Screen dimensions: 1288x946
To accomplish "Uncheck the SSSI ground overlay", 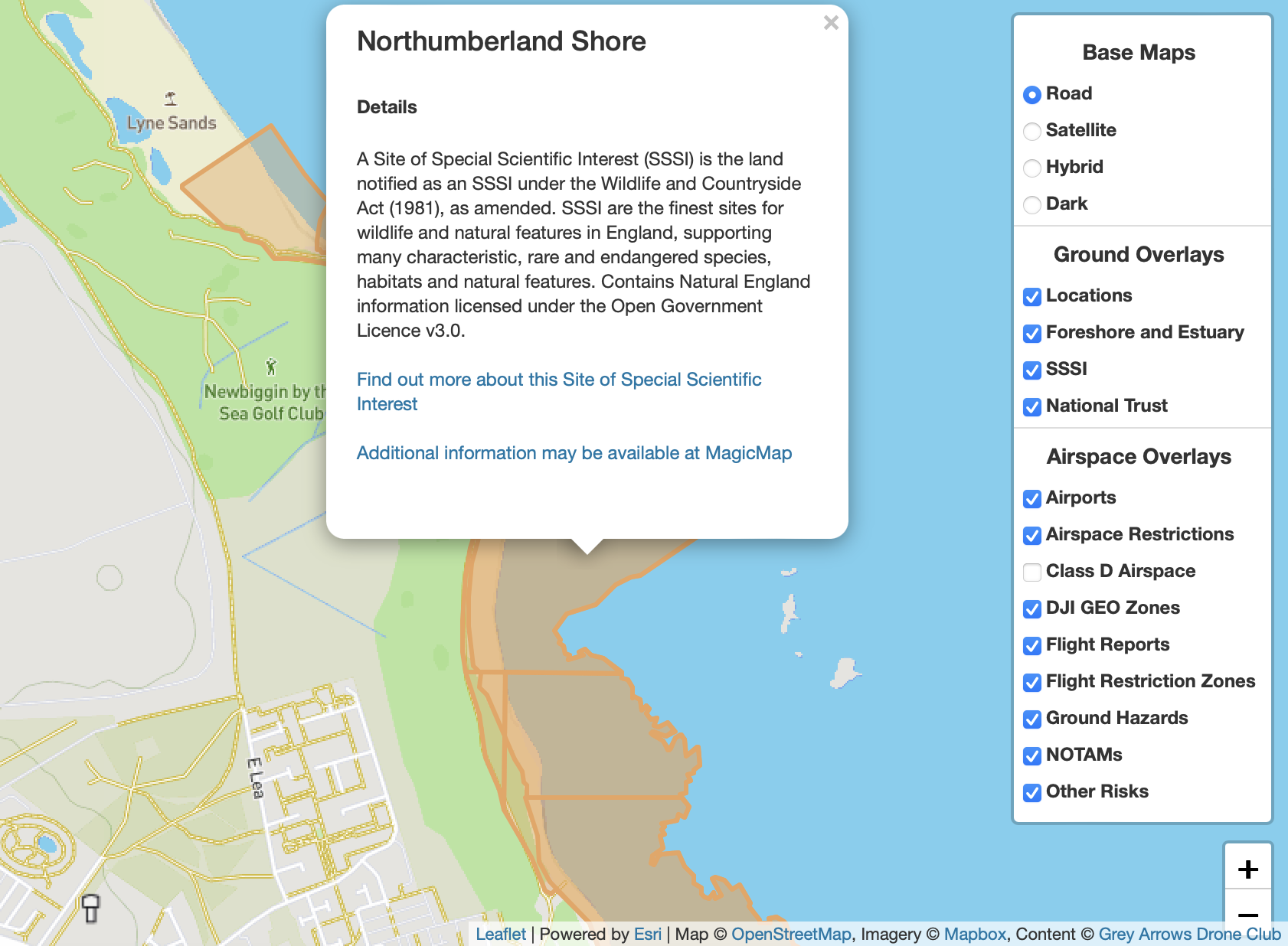I will [1032, 370].
